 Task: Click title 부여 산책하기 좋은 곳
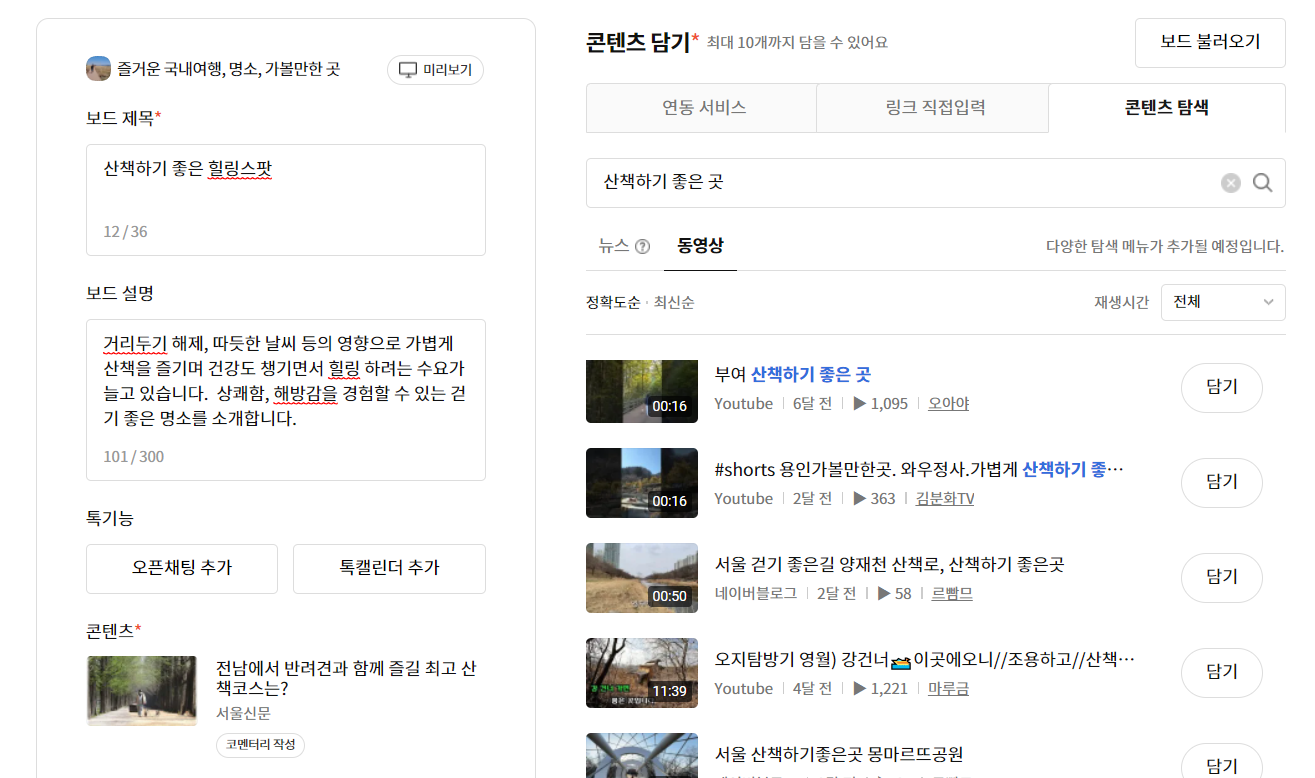pyautogui.click(x=793, y=374)
